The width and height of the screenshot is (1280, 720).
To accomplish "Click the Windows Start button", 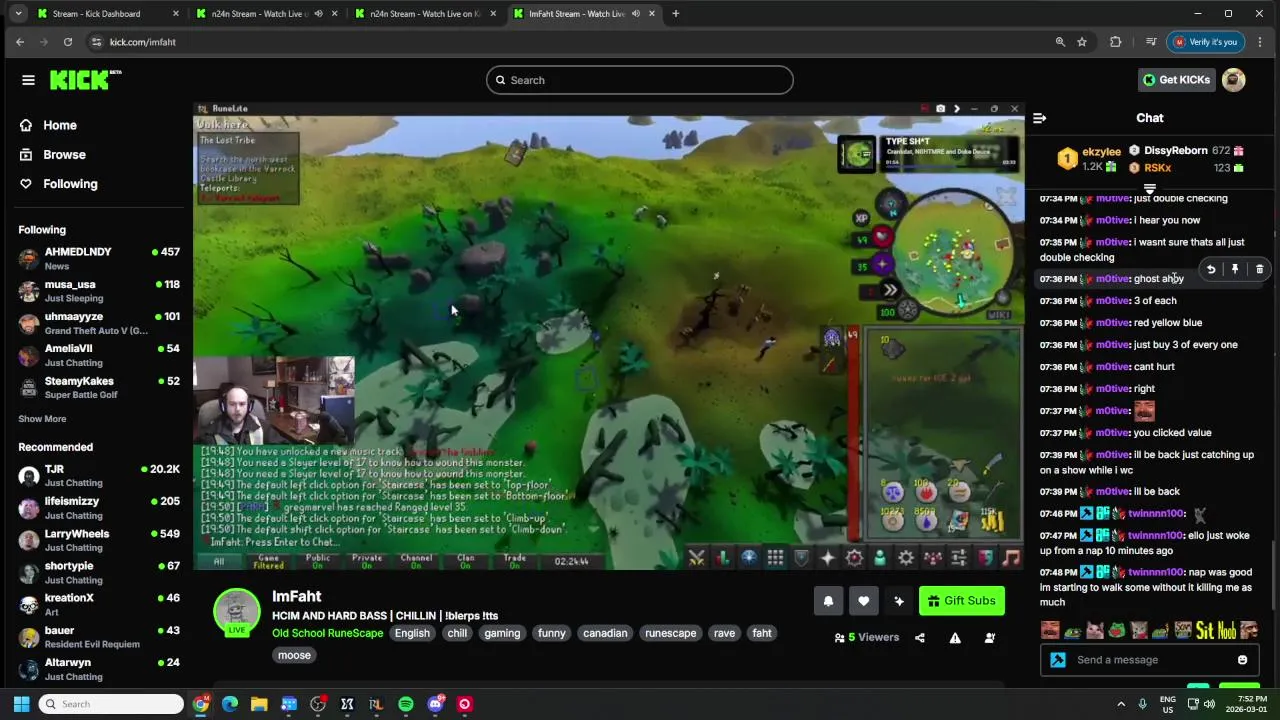I will [21, 704].
